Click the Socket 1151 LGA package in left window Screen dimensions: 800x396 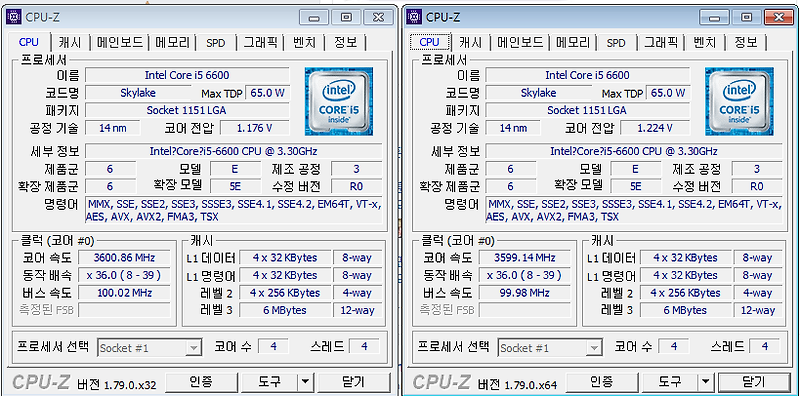[x=187, y=110]
